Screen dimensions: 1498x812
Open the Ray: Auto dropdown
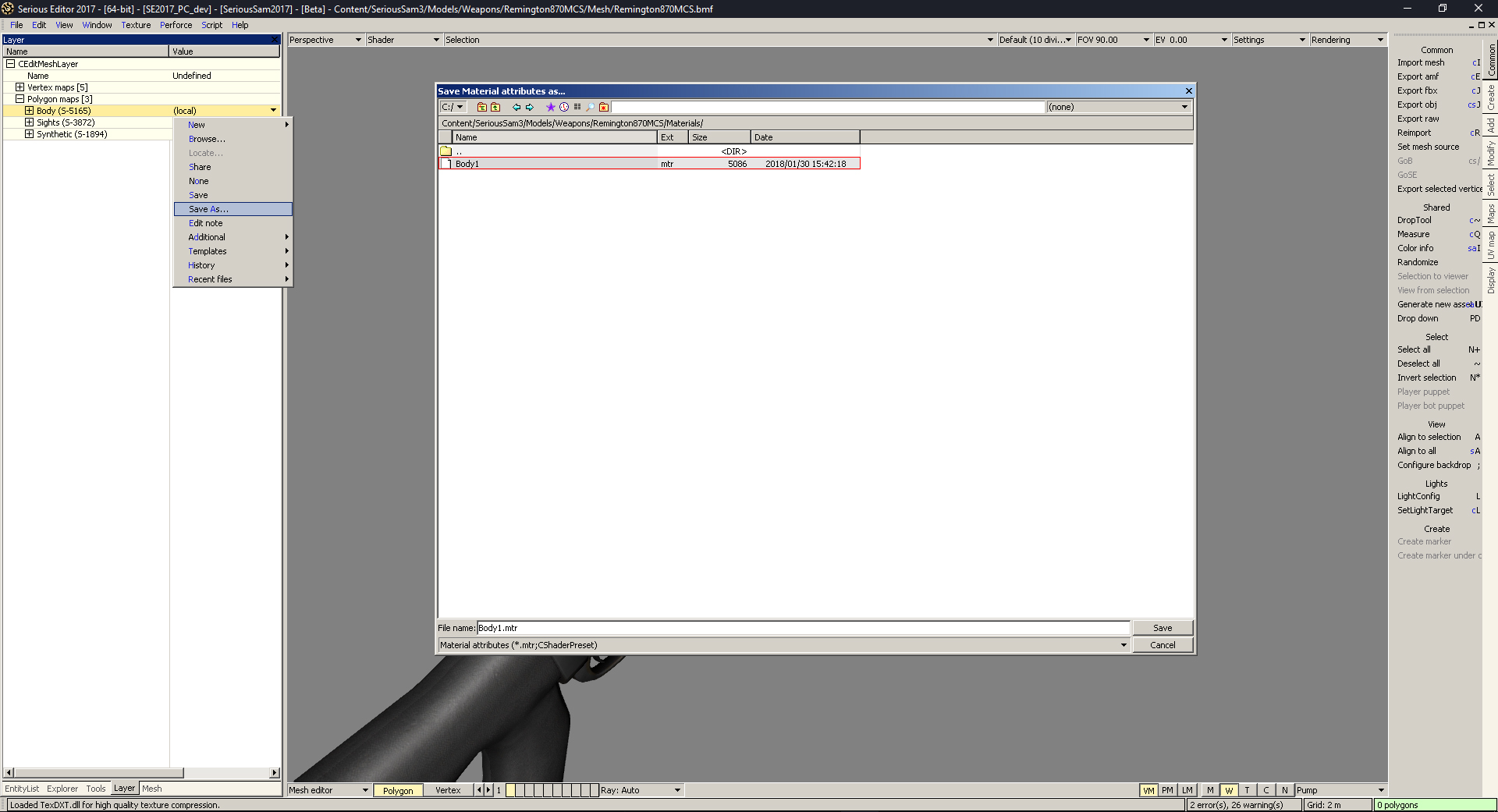click(x=641, y=790)
